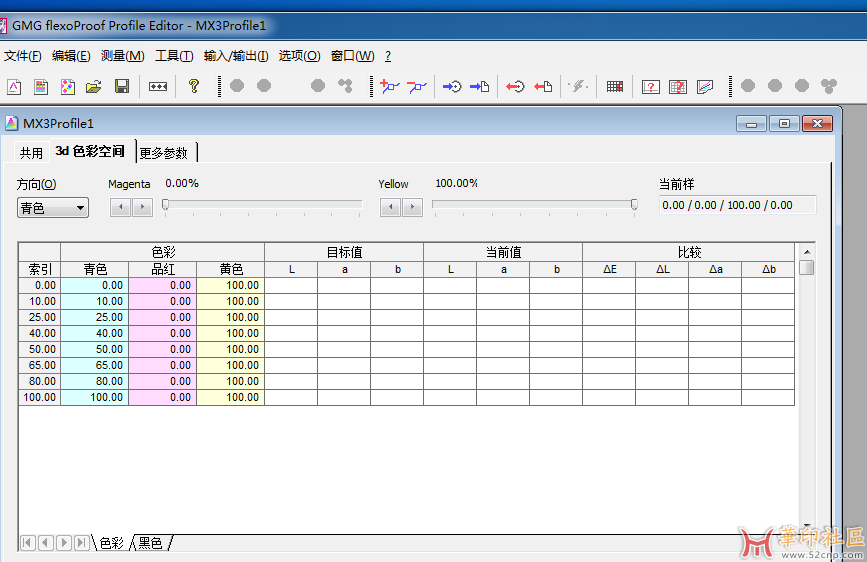Maximize the MX3Profile1 child window
Image resolution: width=867 pixels, height=562 pixels.
pos(784,123)
